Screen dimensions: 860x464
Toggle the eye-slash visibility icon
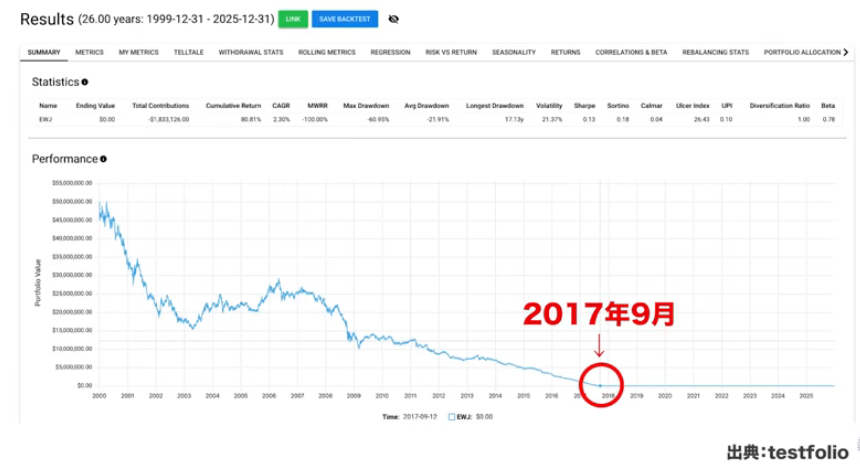pos(393,19)
